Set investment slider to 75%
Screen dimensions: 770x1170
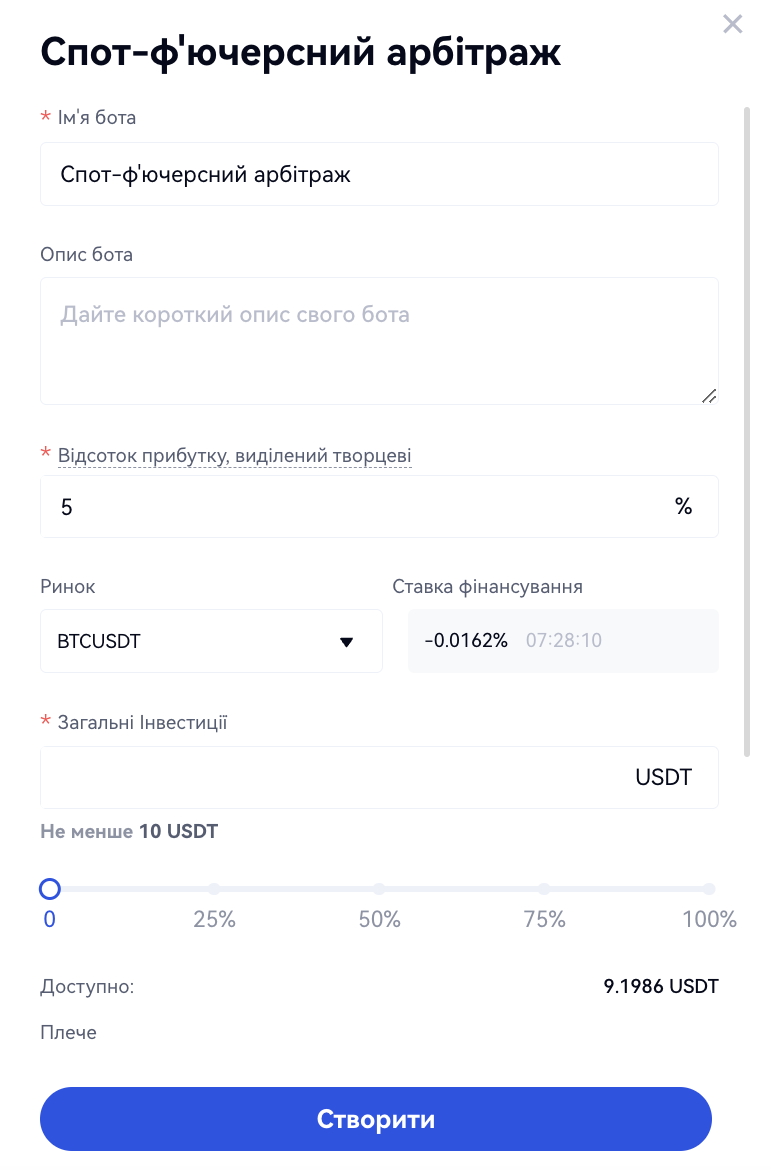(544, 889)
